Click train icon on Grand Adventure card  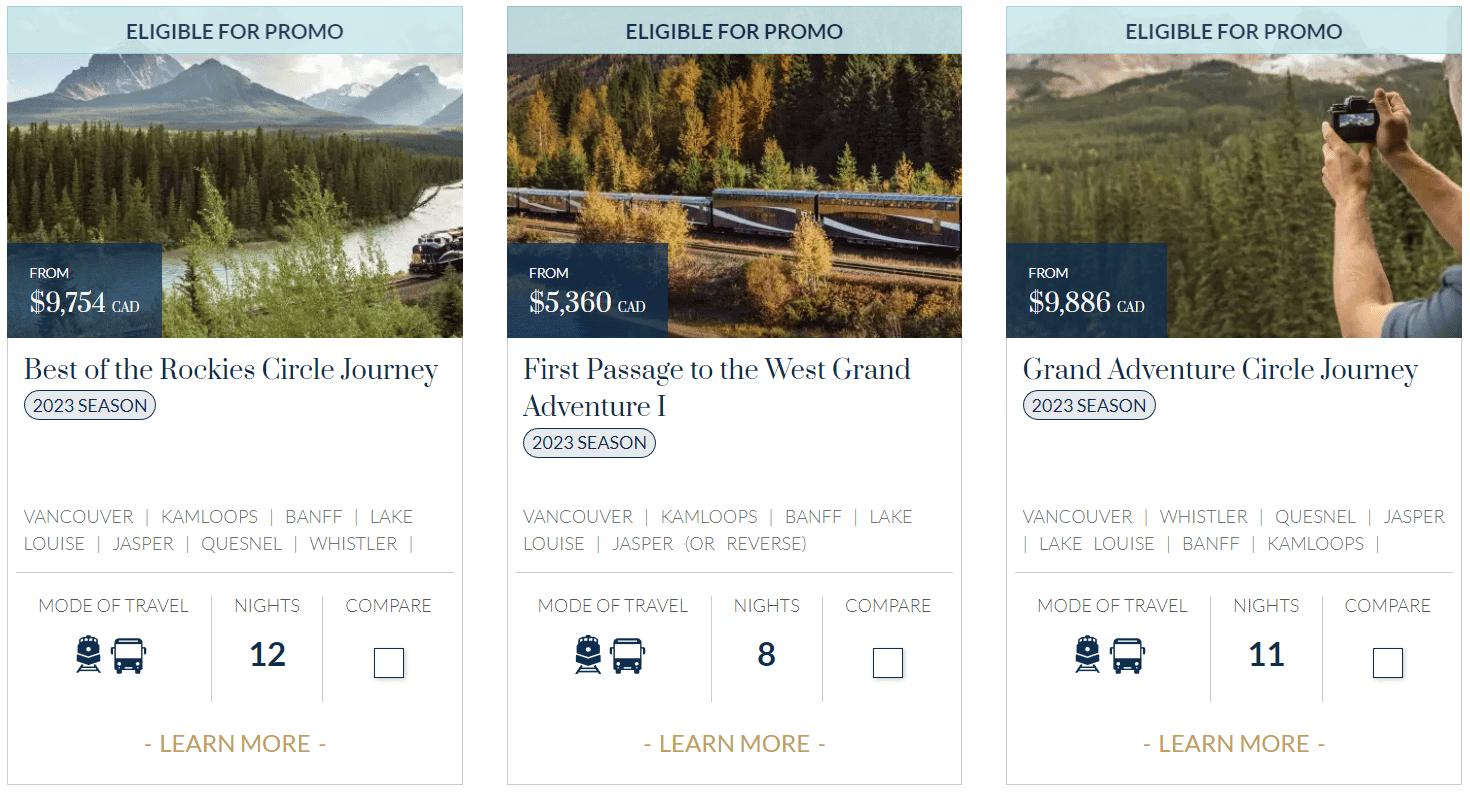coord(1087,655)
